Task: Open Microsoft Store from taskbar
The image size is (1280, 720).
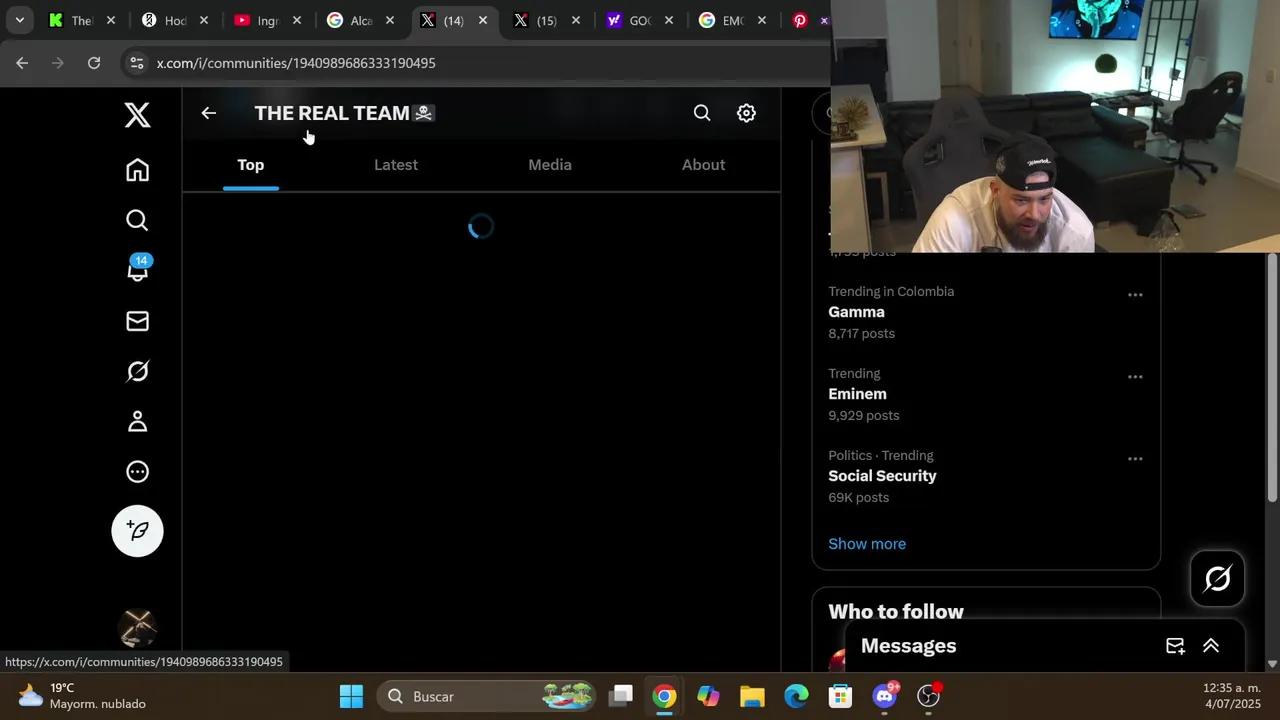Action: click(840, 696)
